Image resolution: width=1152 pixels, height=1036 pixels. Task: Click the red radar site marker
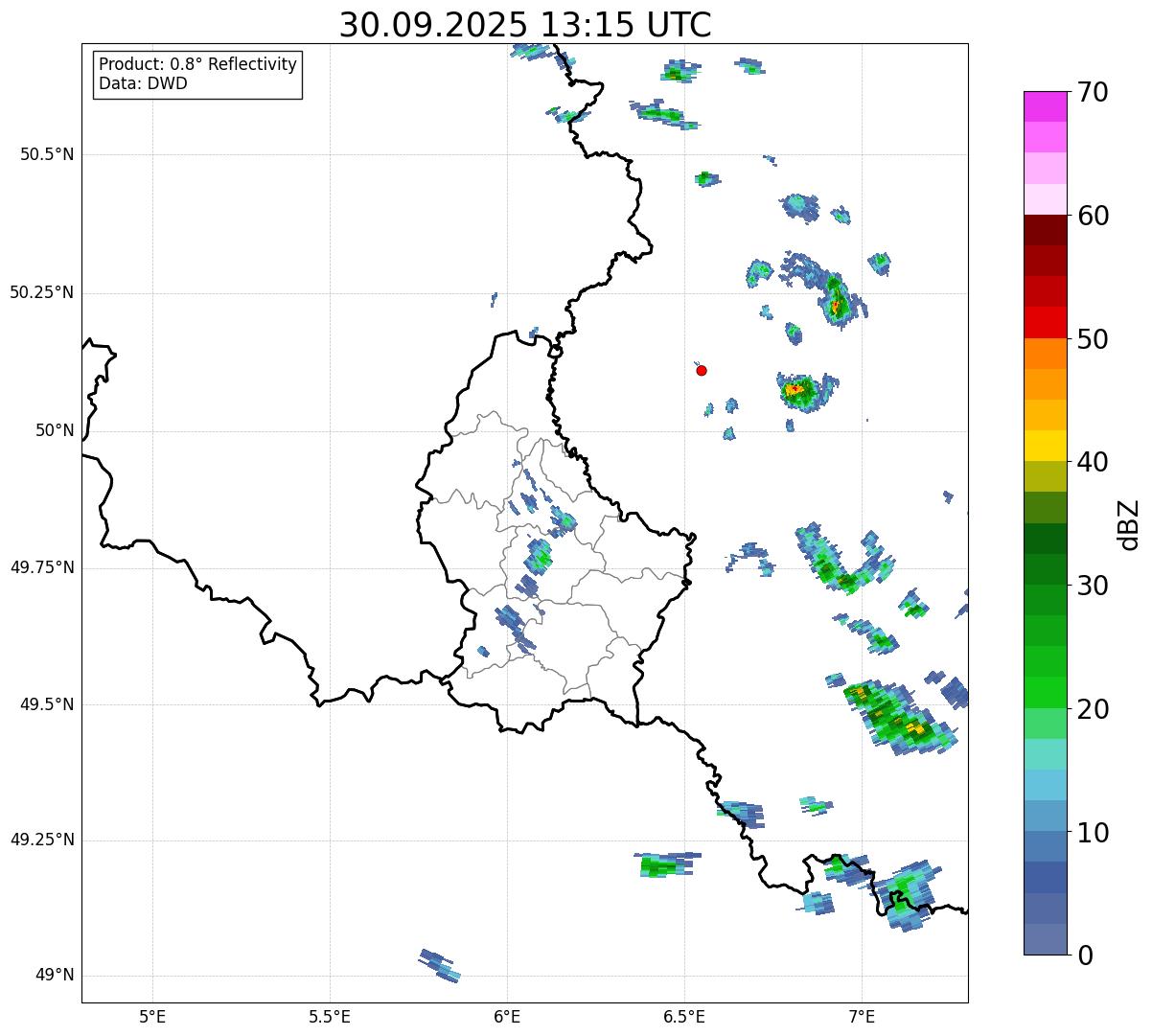click(702, 370)
